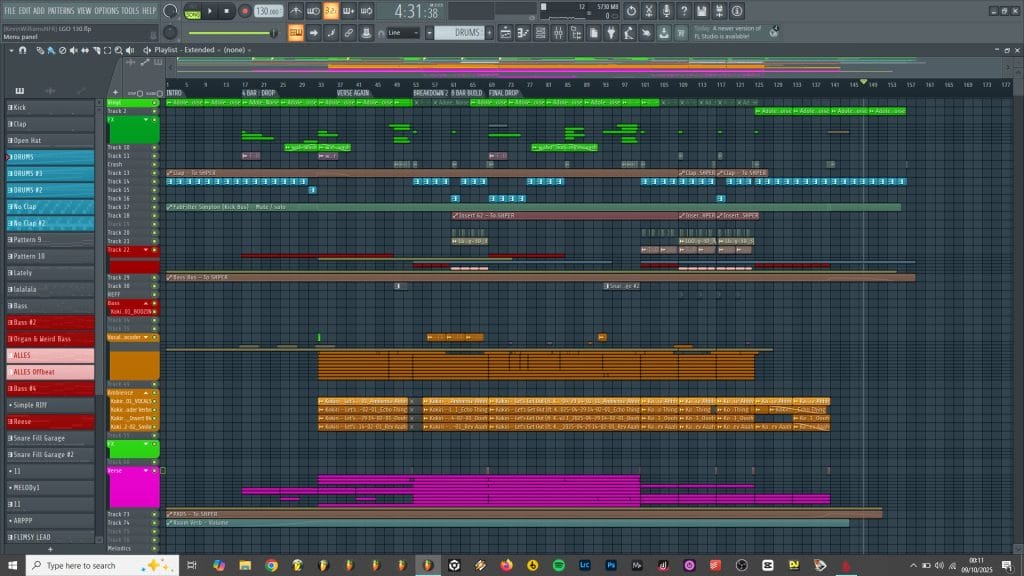Image resolution: width=1024 pixels, height=576 pixels.
Task: Open the Playlist options arrow menu
Action: (x=146, y=51)
